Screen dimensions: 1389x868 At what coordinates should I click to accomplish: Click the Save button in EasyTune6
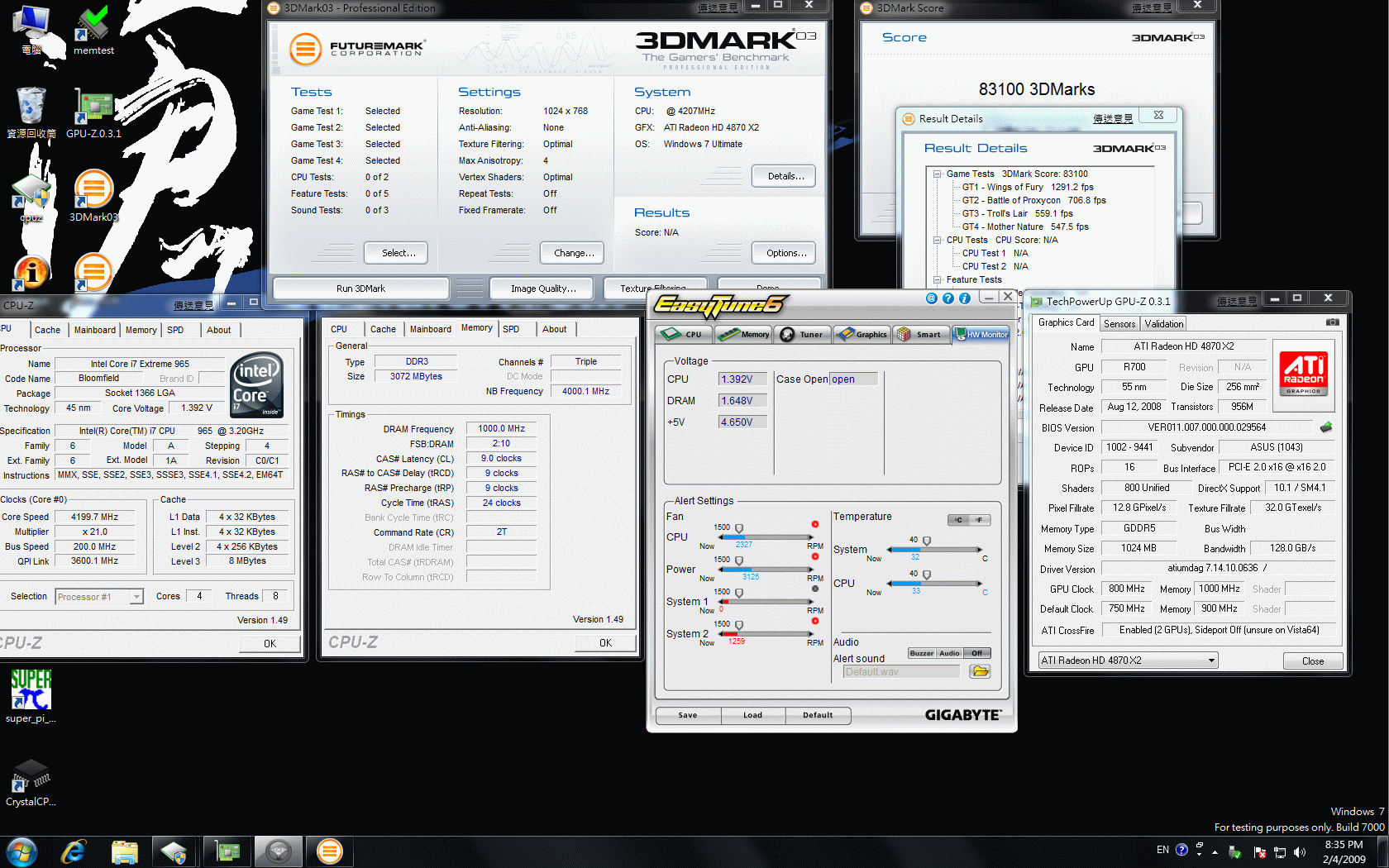(688, 715)
